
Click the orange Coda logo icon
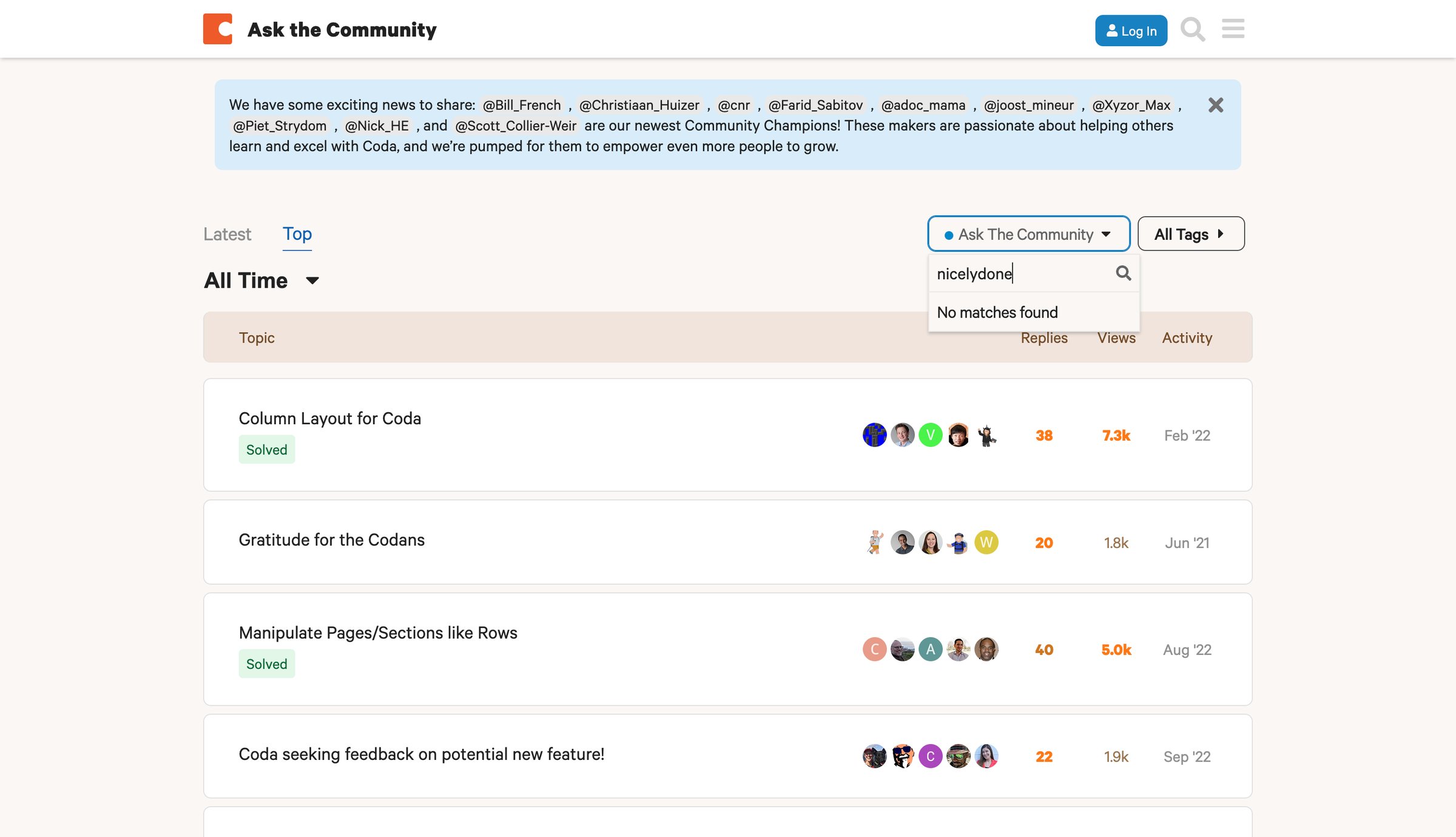click(218, 29)
